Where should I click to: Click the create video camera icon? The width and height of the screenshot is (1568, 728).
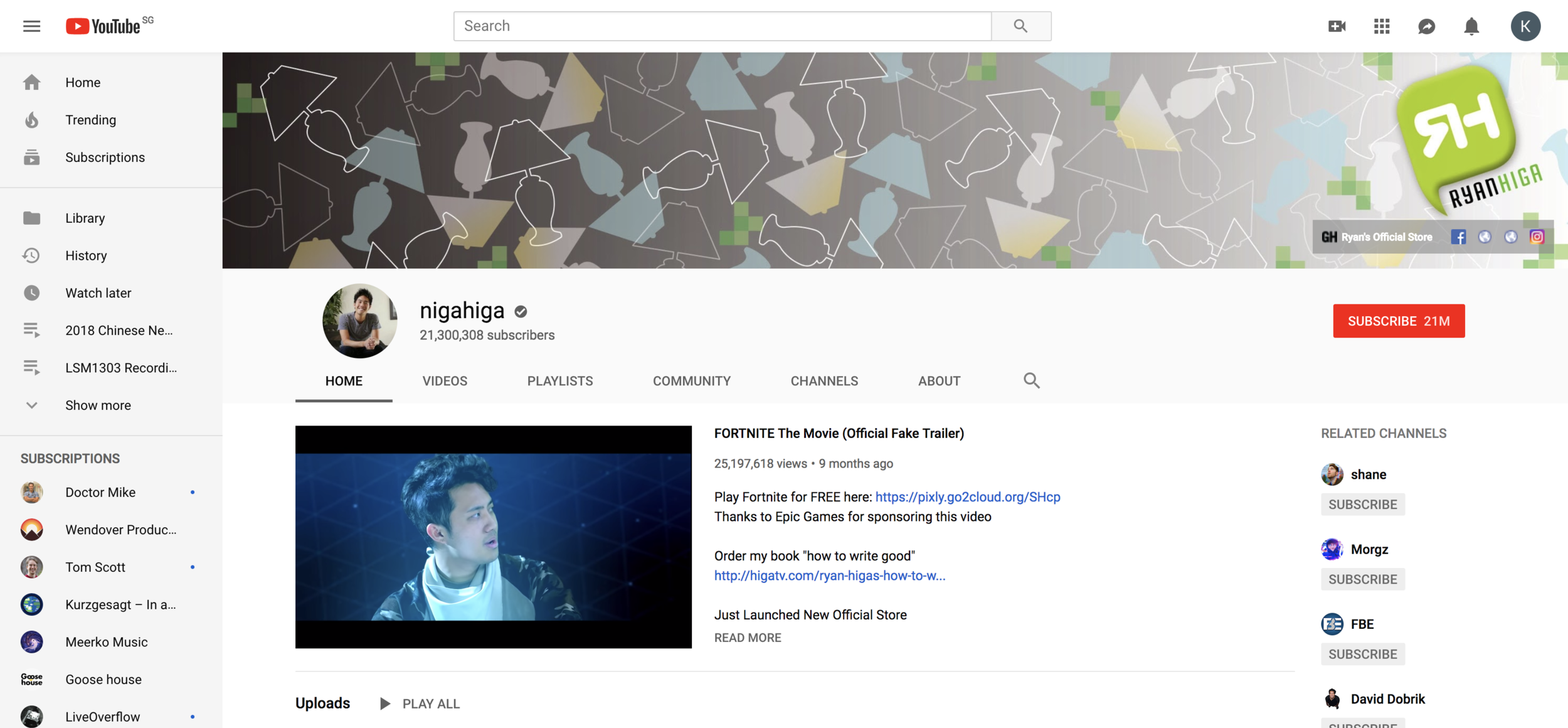point(1337,26)
